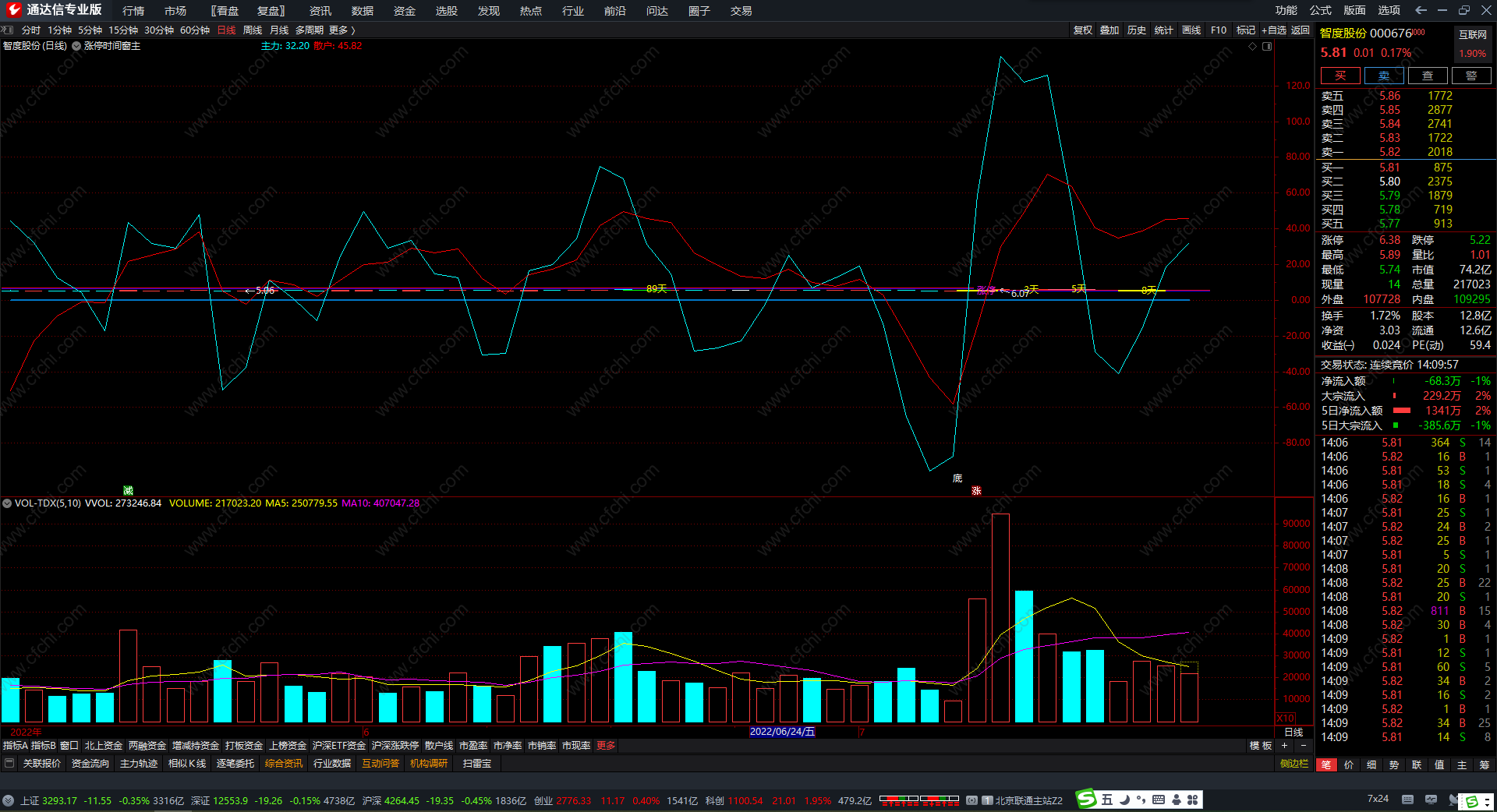The width and height of the screenshot is (1497, 812).
Task: Click the minus icon next to 模板
Action: point(1303,746)
